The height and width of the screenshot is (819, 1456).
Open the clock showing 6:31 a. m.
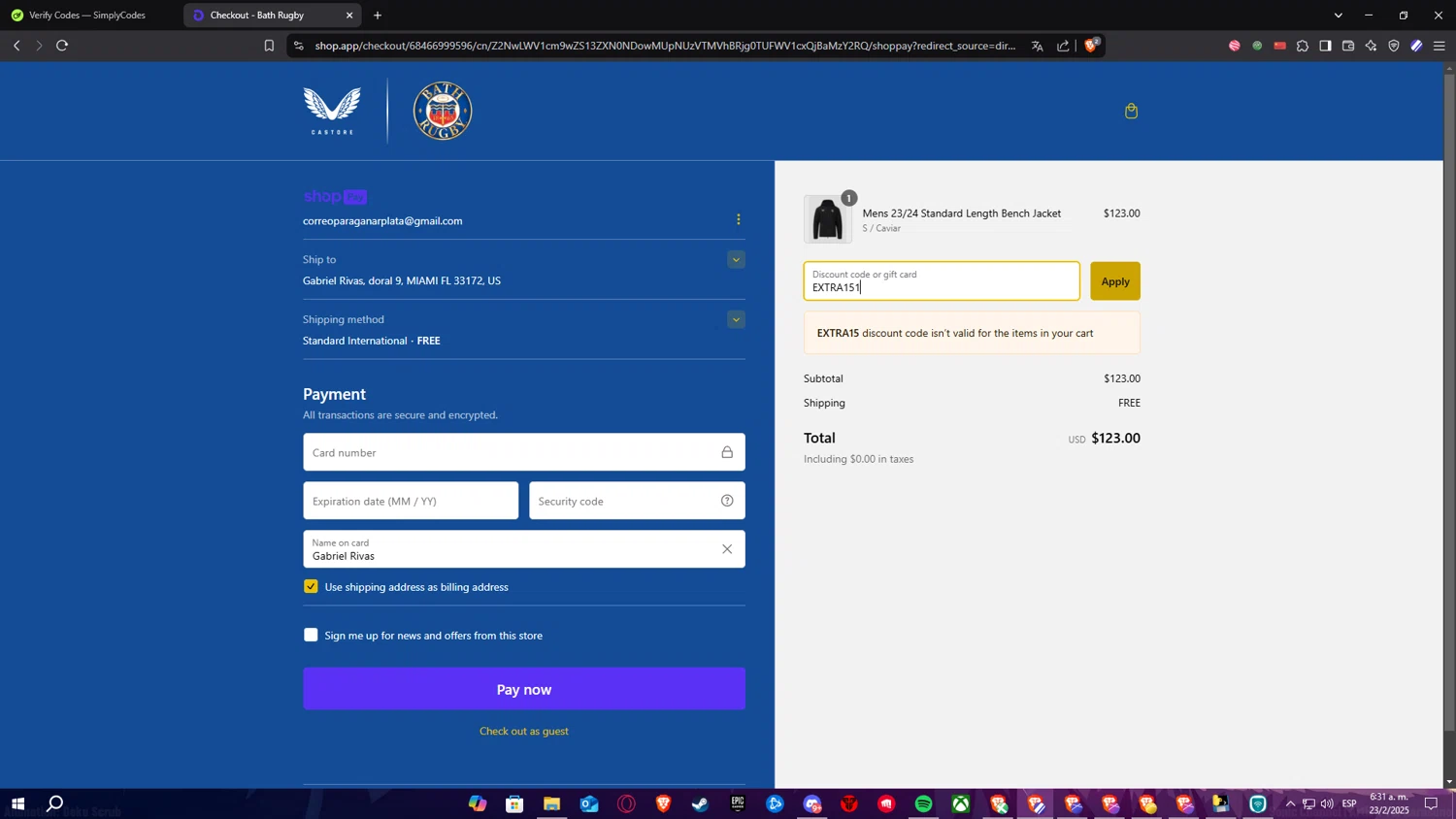(x=1389, y=803)
